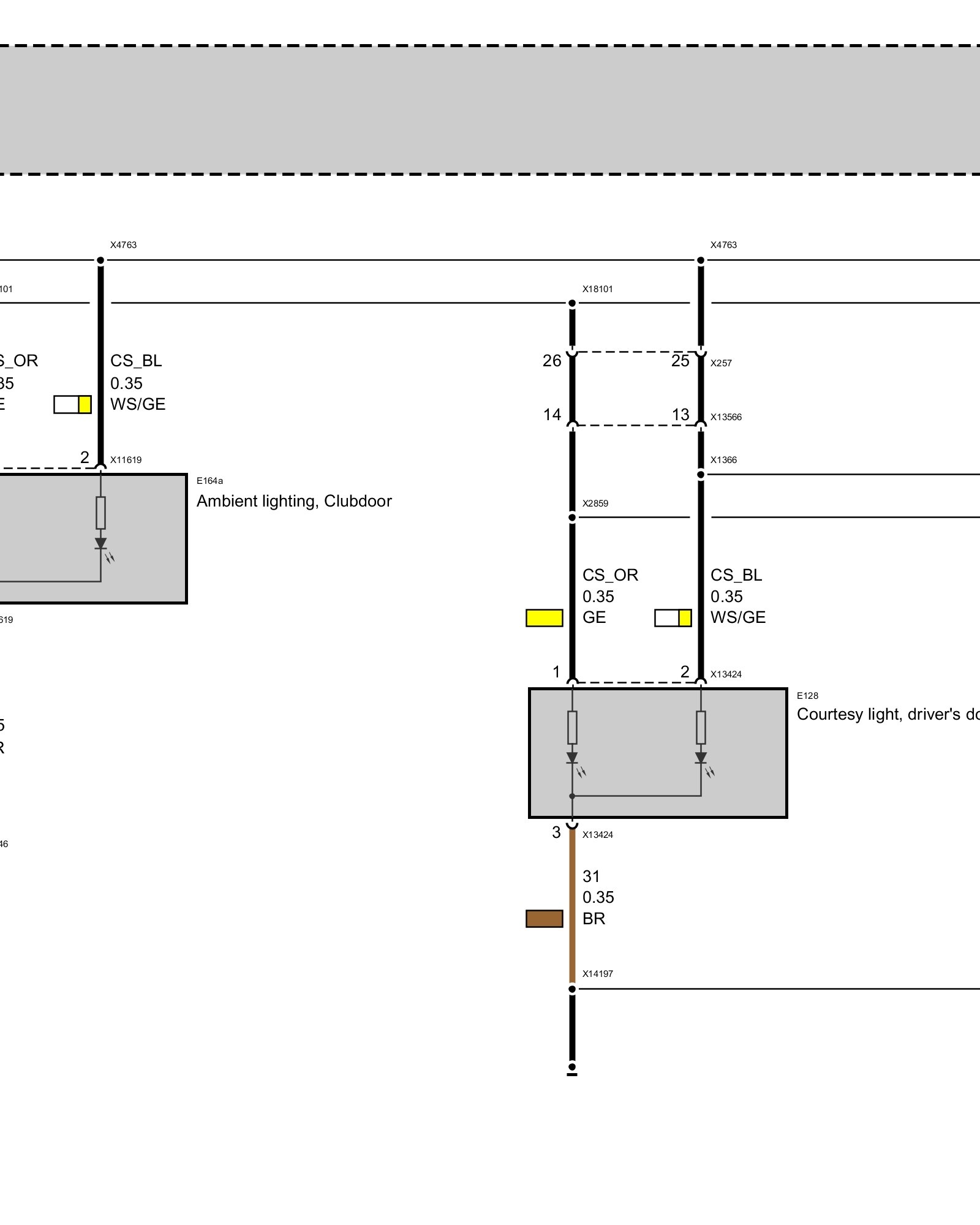This screenshot has width=980, height=1225.
Task: Click the BR wire color code text
Action: point(594,919)
